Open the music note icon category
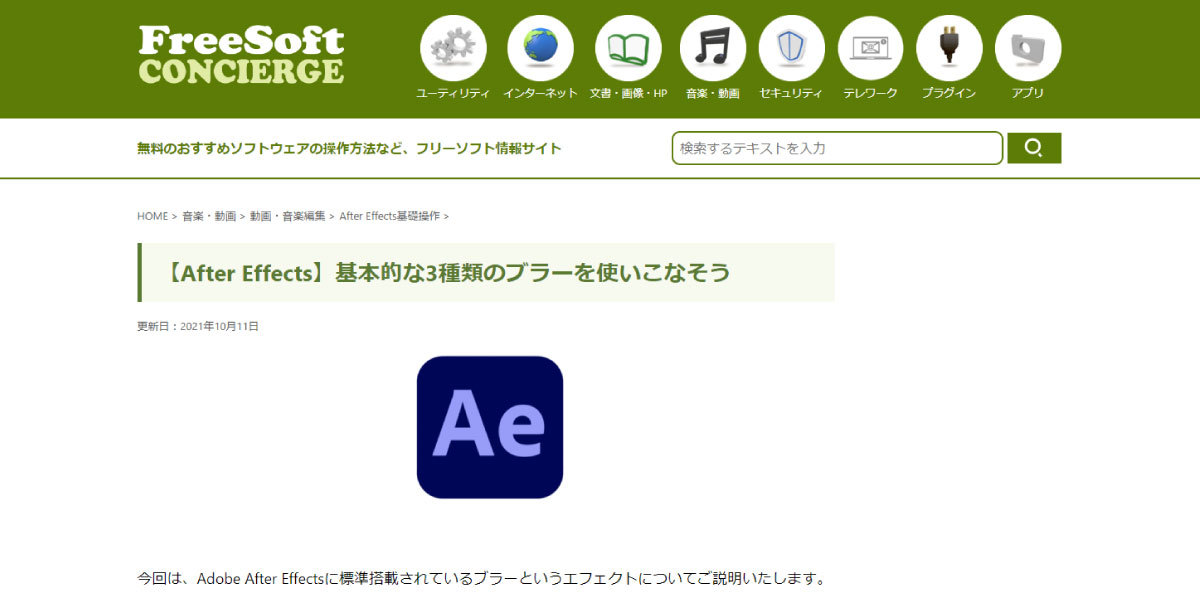Viewport: 1200px width, 600px height. (x=713, y=48)
